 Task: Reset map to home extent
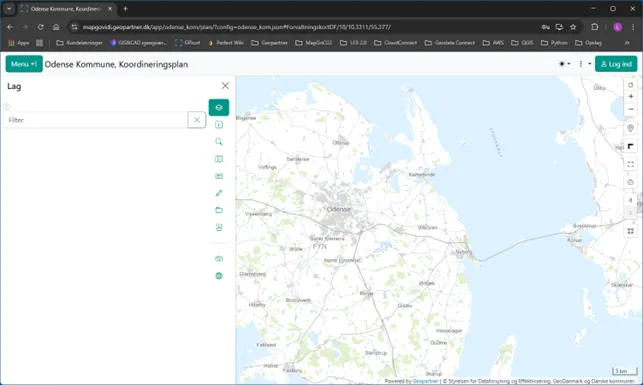pyautogui.click(x=630, y=85)
